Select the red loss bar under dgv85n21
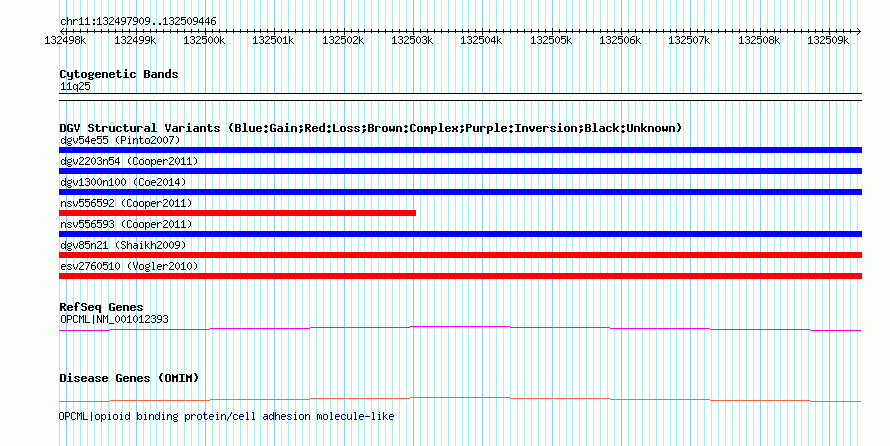Screen dimensions: 890x446 pyautogui.click(x=460, y=255)
